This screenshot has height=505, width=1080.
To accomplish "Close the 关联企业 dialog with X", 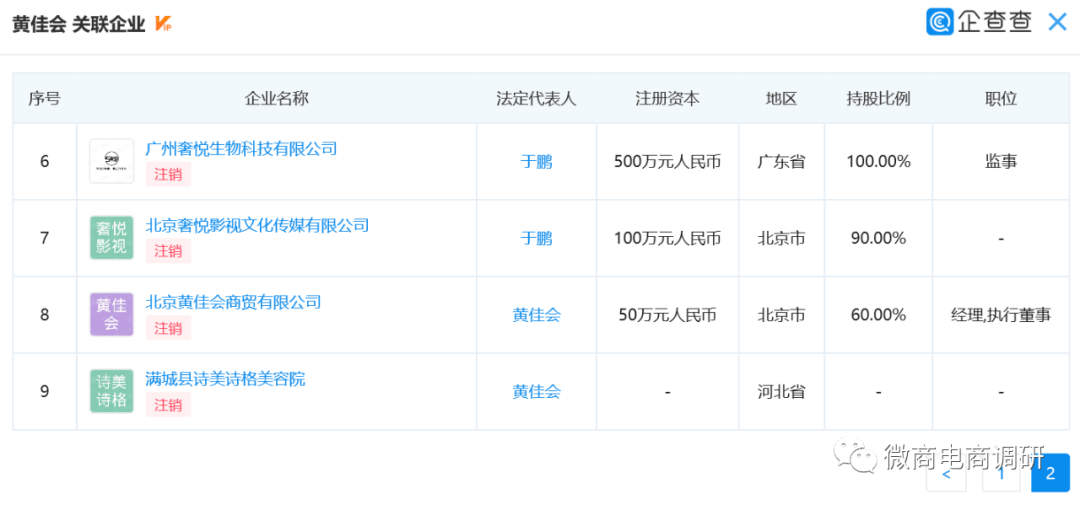I will [x=1057, y=22].
